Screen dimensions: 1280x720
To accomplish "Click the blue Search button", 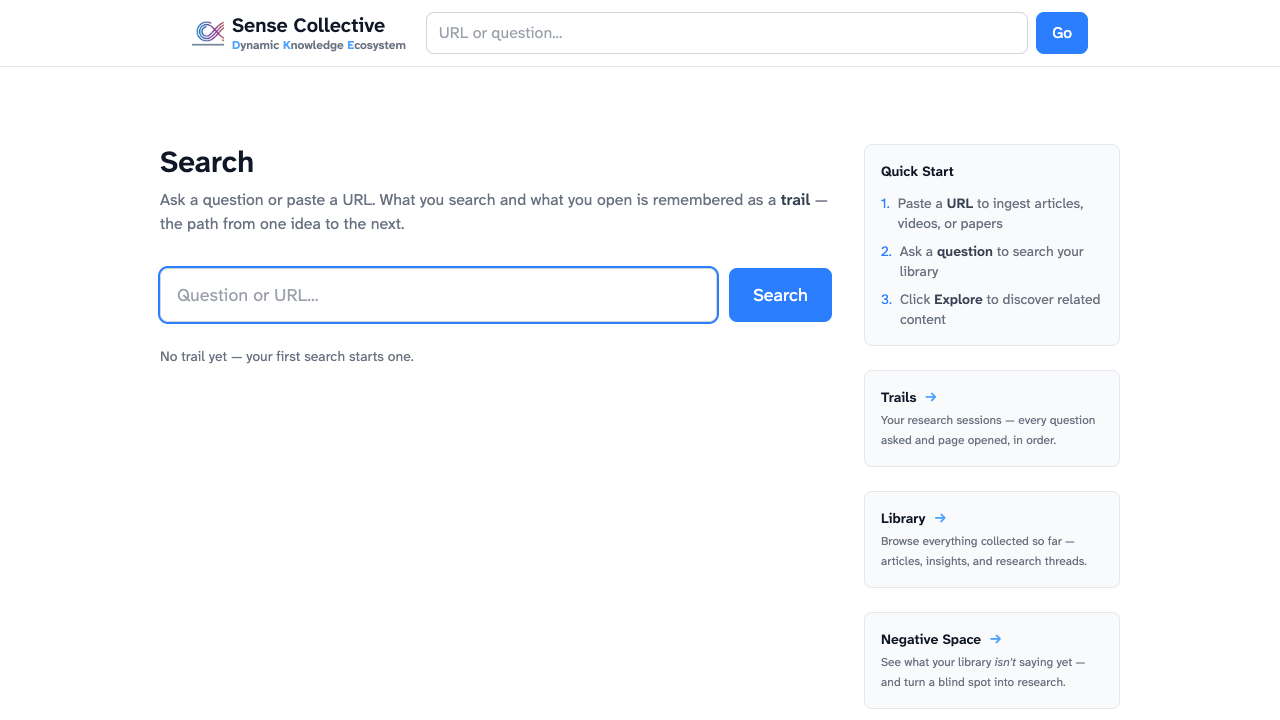I will [x=780, y=295].
